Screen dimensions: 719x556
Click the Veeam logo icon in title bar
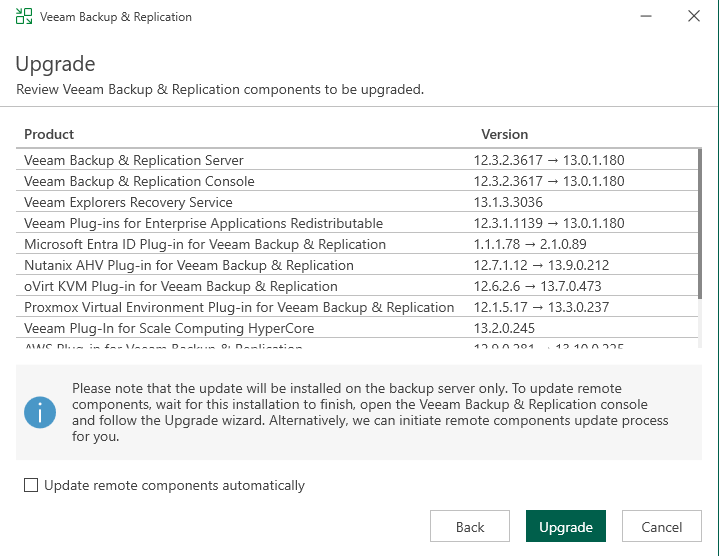[23, 17]
